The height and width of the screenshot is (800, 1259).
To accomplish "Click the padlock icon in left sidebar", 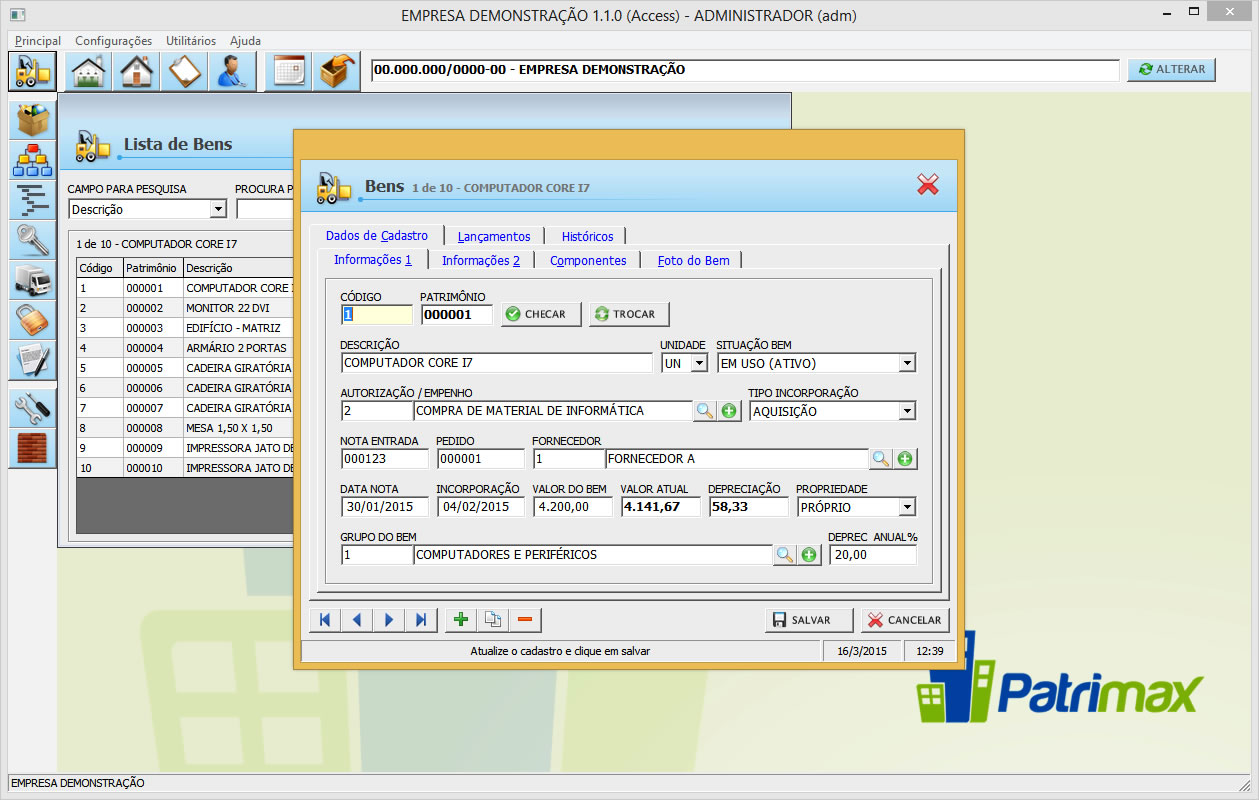I will 33,320.
